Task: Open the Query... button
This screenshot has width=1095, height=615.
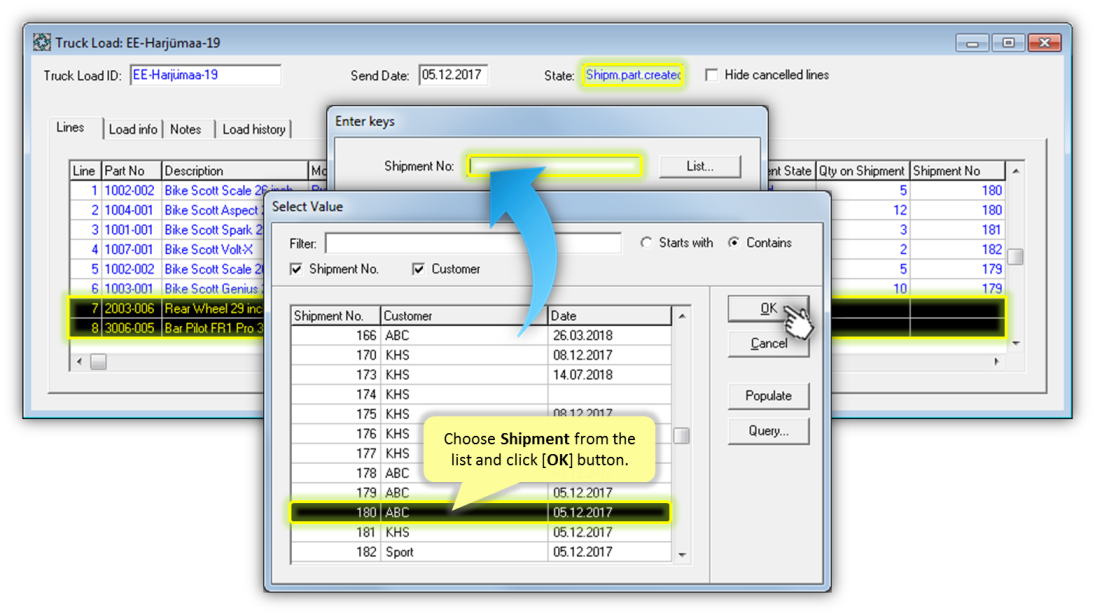Action: [768, 431]
